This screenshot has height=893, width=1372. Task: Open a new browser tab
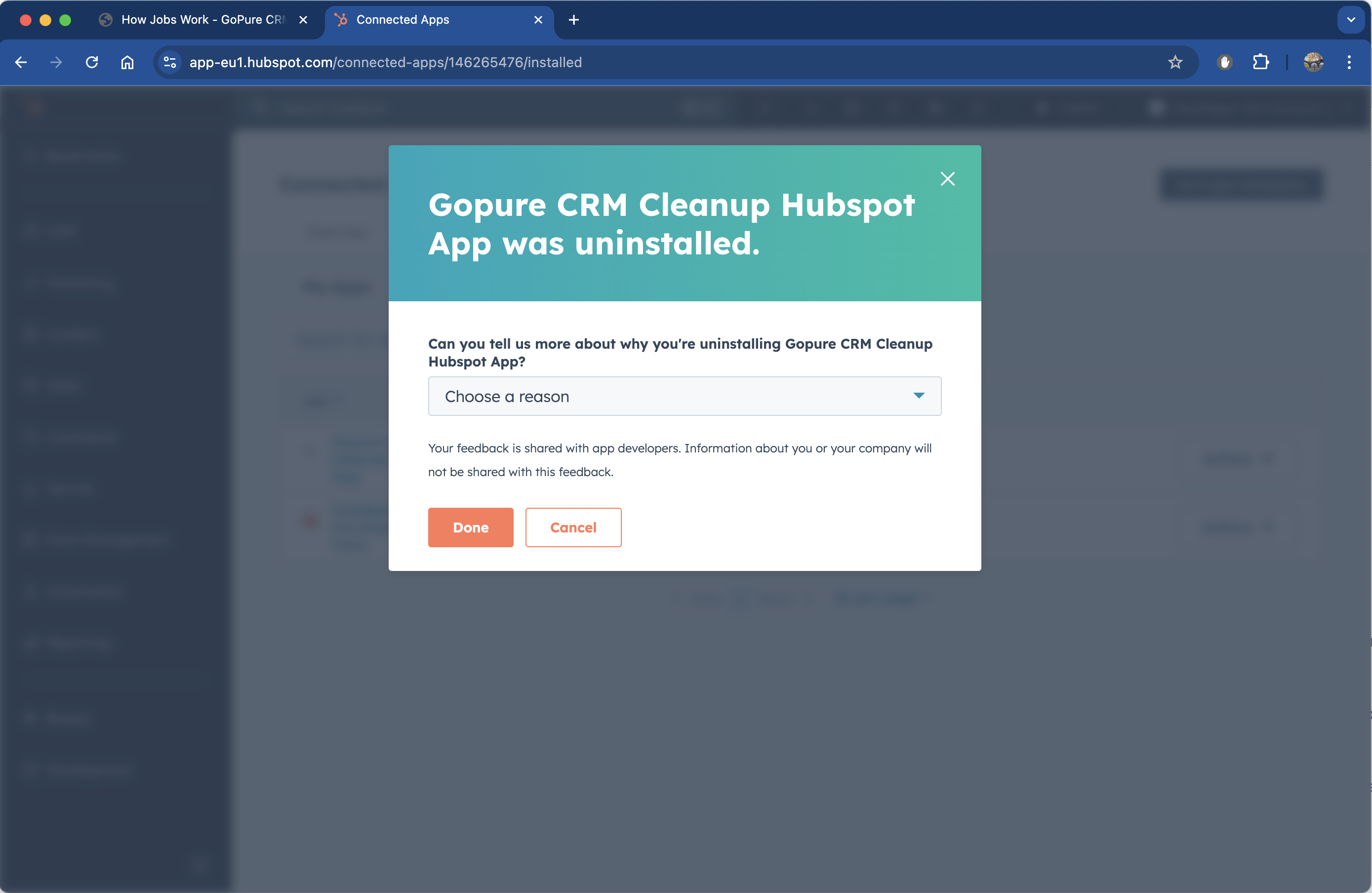click(573, 20)
